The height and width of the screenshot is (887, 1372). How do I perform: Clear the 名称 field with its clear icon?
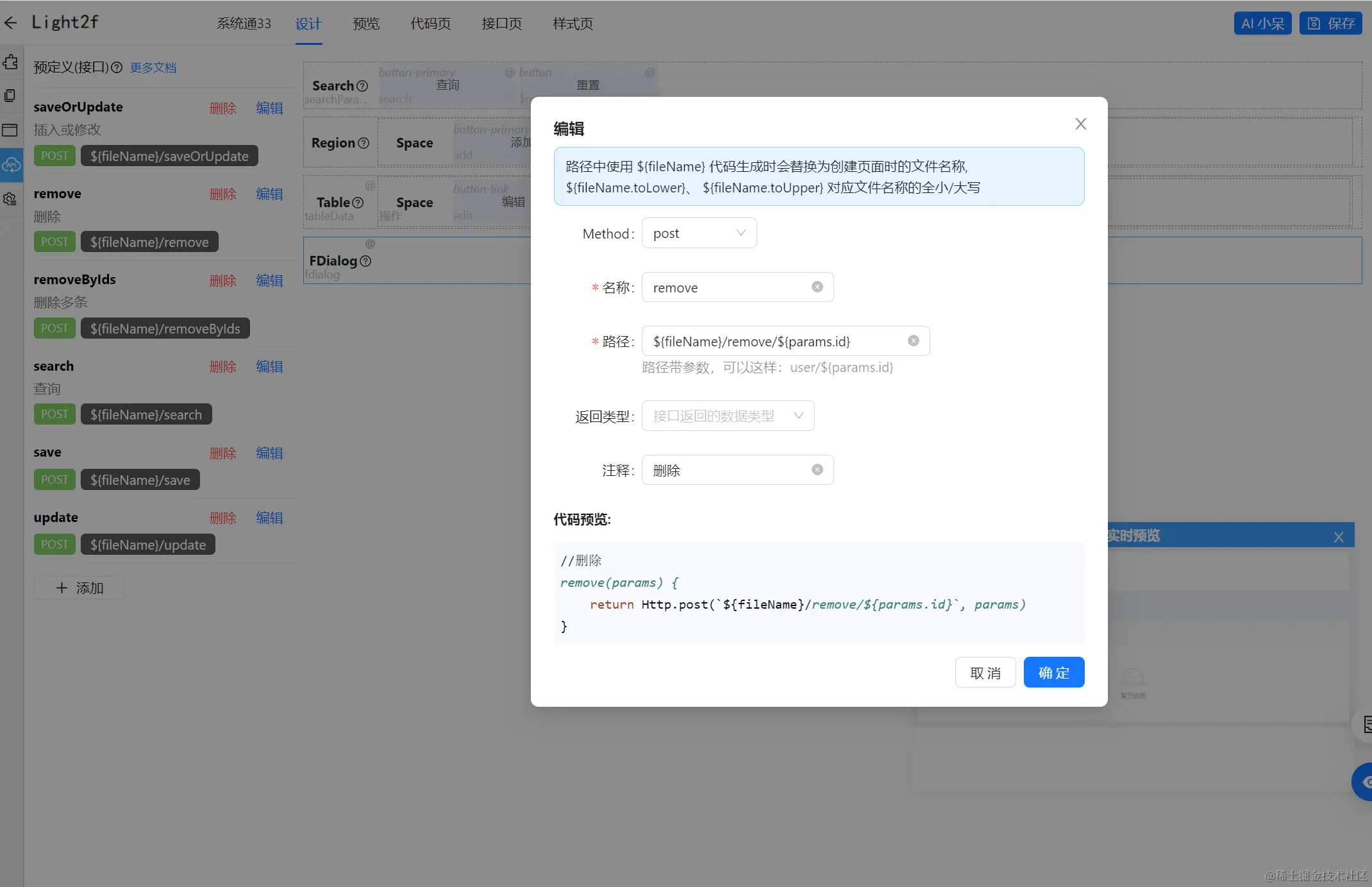817,287
